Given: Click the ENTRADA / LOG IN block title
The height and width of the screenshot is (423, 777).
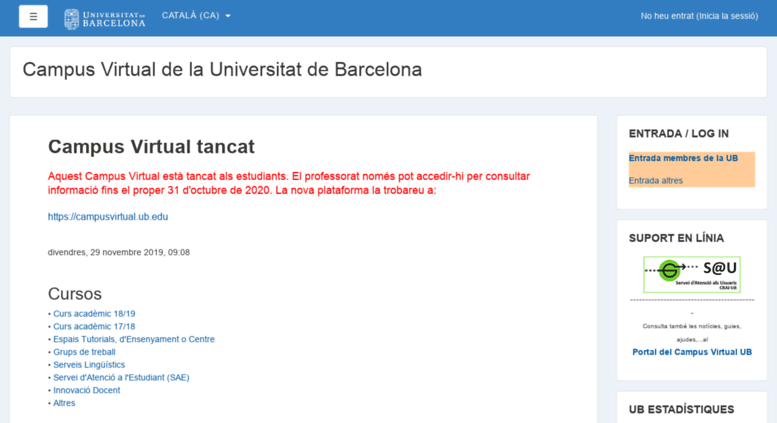Looking at the screenshot, I should coord(679,134).
